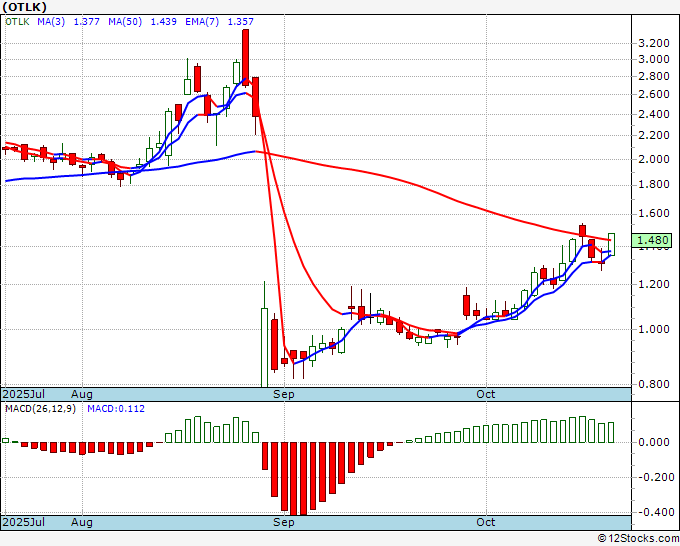
Task: Open the 12Stocks.com credit link
Action: [x=638, y=539]
